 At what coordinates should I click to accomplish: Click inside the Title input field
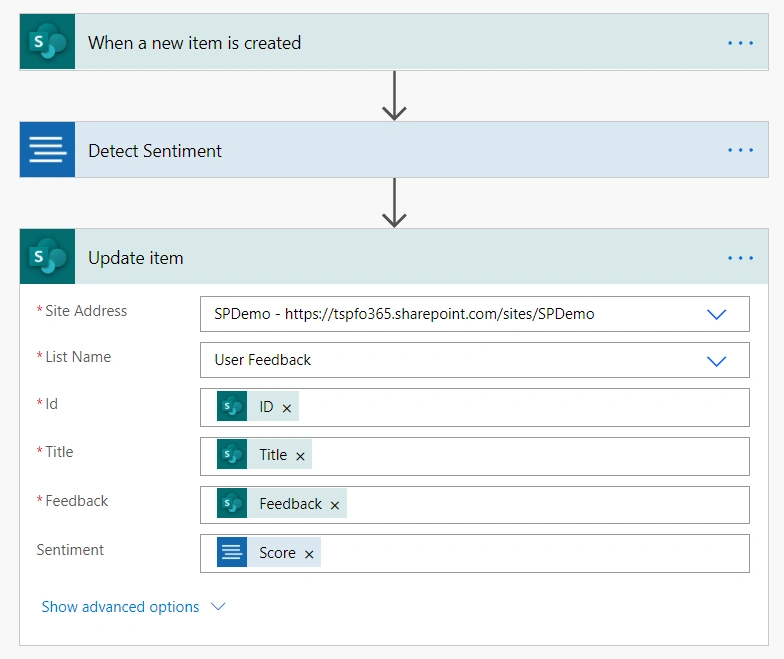tap(474, 456)
